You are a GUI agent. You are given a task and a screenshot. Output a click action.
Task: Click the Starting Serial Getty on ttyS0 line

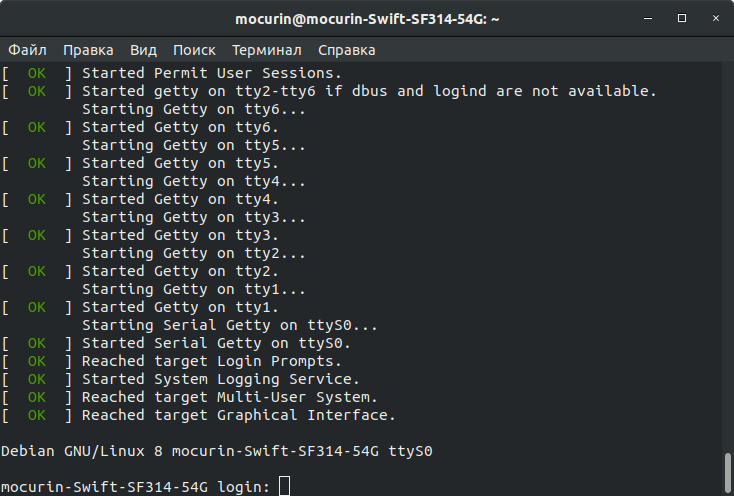[230, 325]
